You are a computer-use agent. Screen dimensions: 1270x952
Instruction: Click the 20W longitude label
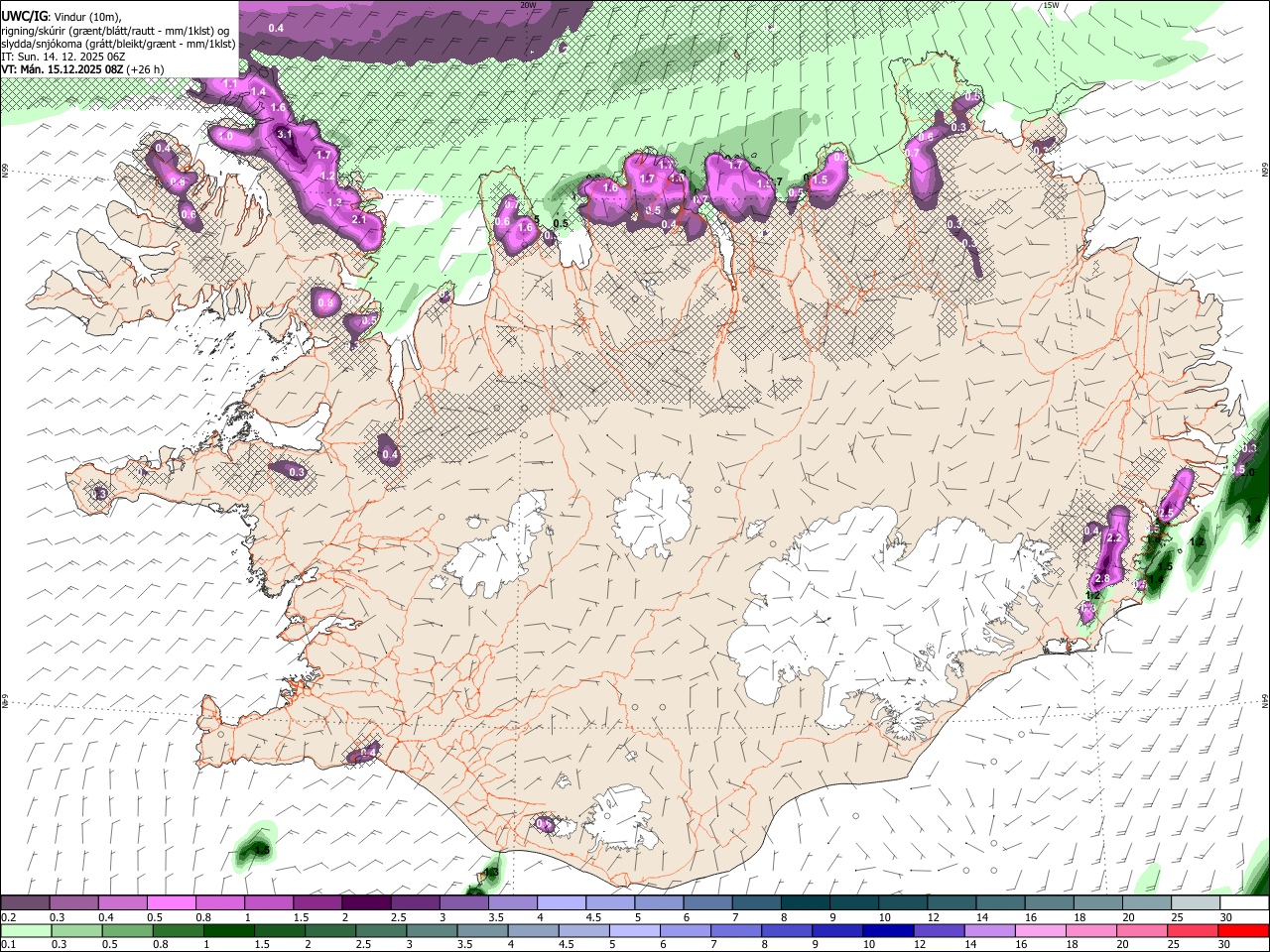[528, 5]
